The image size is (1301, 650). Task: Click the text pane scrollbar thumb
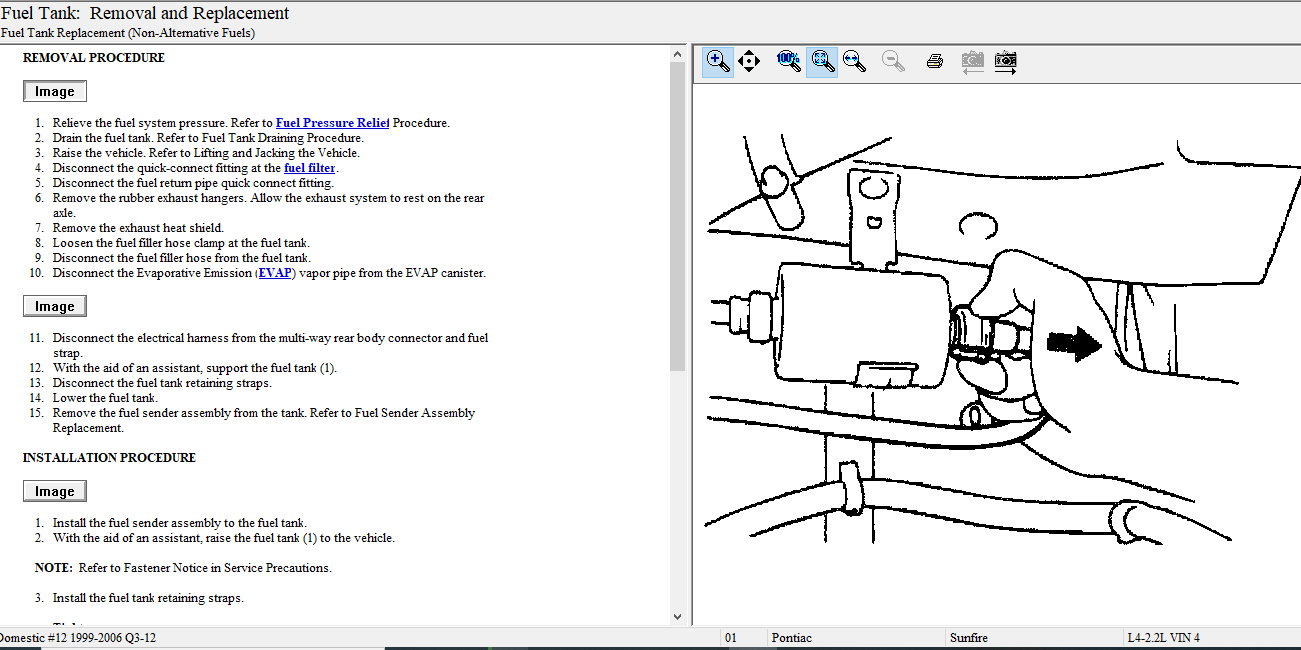pos(677,215)
